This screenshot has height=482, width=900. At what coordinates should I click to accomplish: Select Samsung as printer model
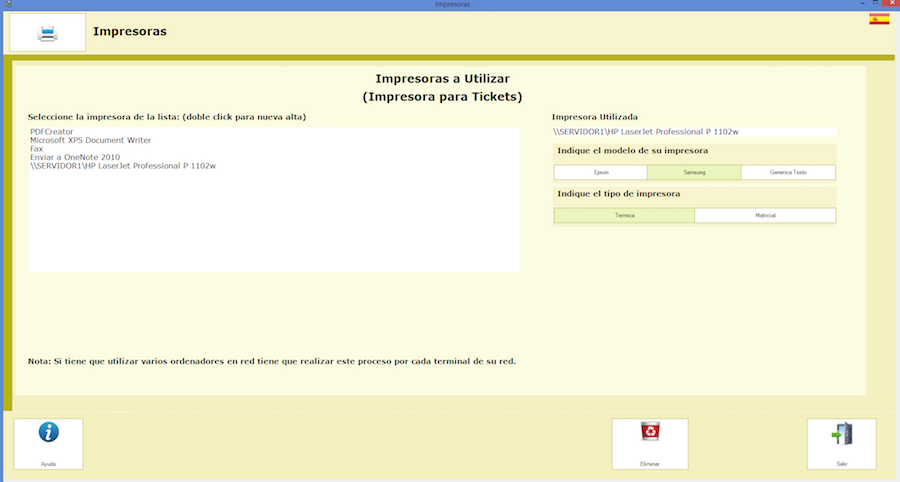coord(694,173)
